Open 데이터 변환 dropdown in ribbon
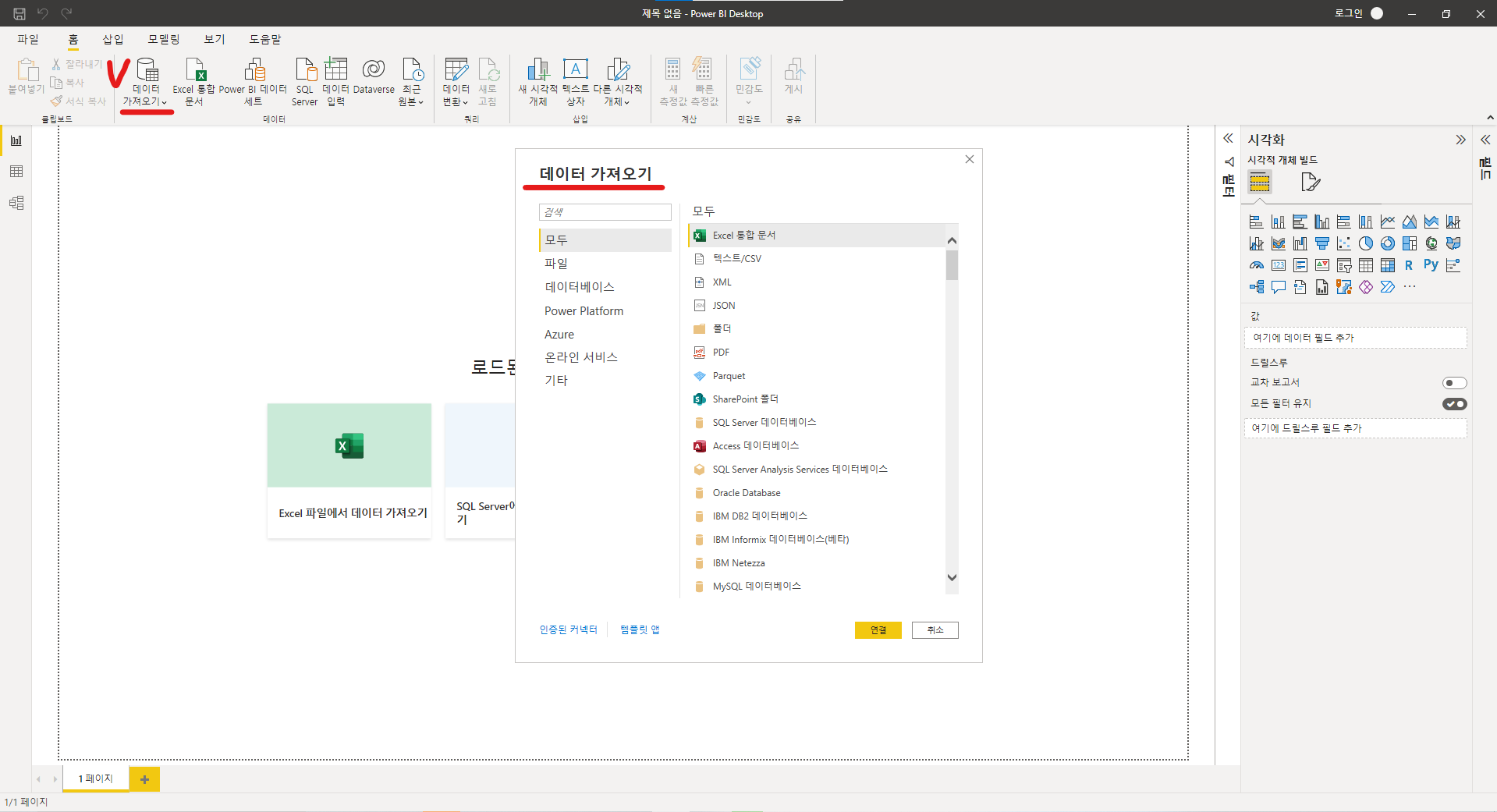Viewport: 1497px width, 812px height. [x=456, y=82]
